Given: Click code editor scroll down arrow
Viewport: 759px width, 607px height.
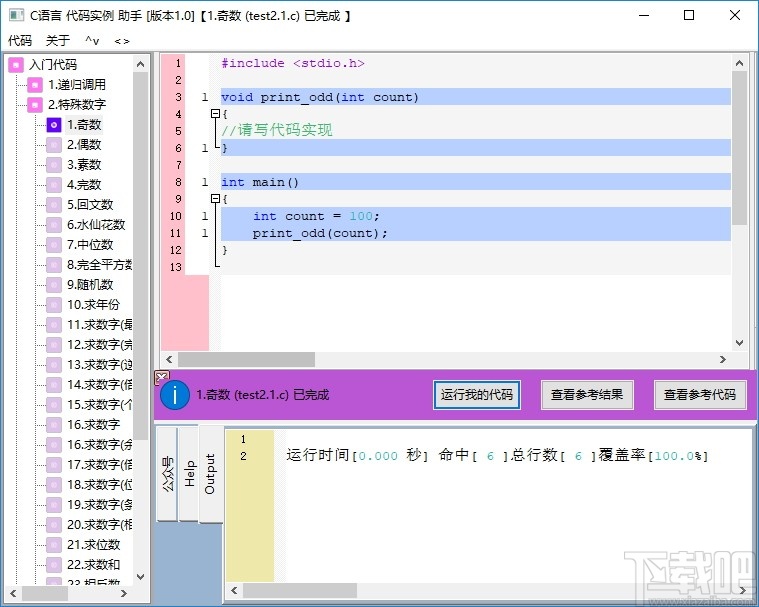Looking at the screenshot, I should (739, 343).
